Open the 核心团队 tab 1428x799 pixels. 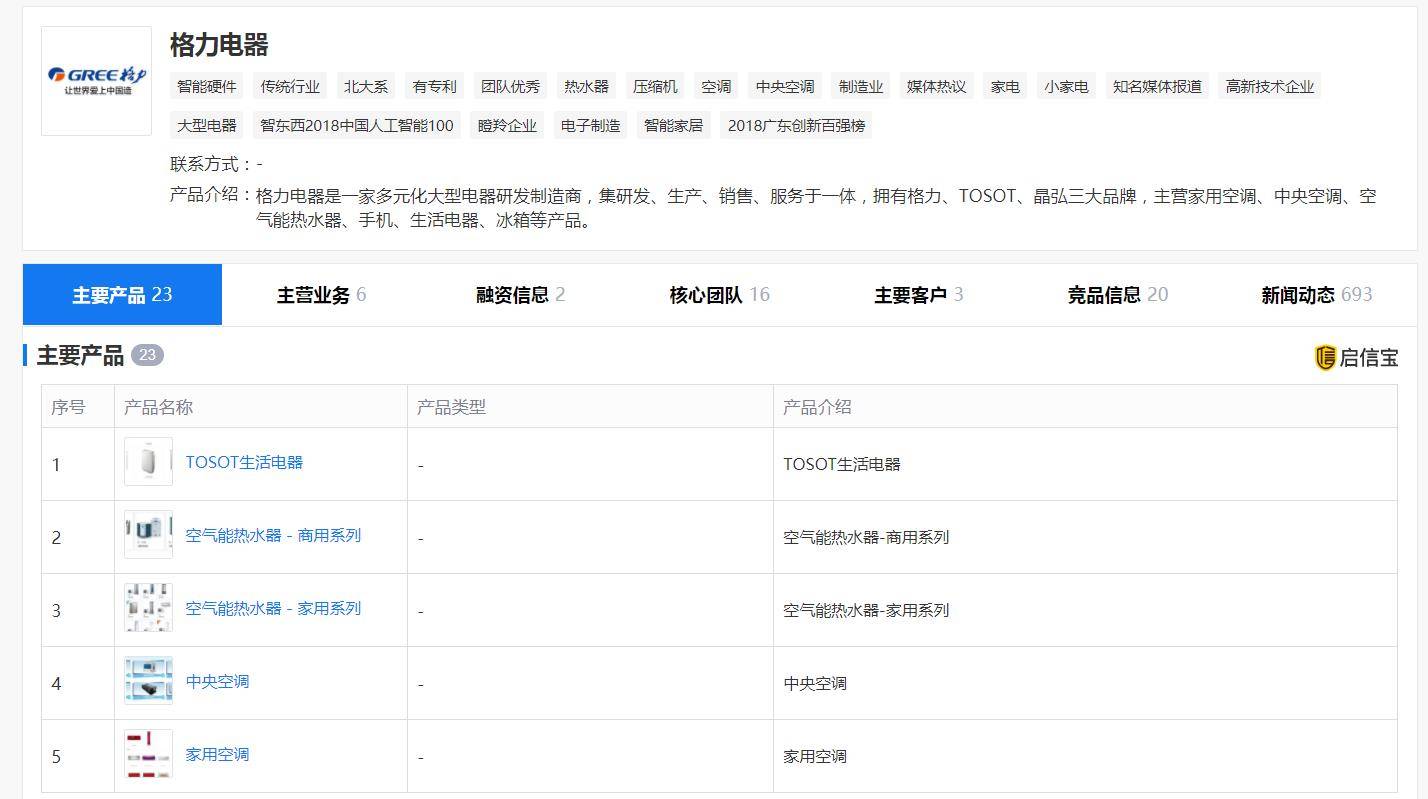pos(719,295)
